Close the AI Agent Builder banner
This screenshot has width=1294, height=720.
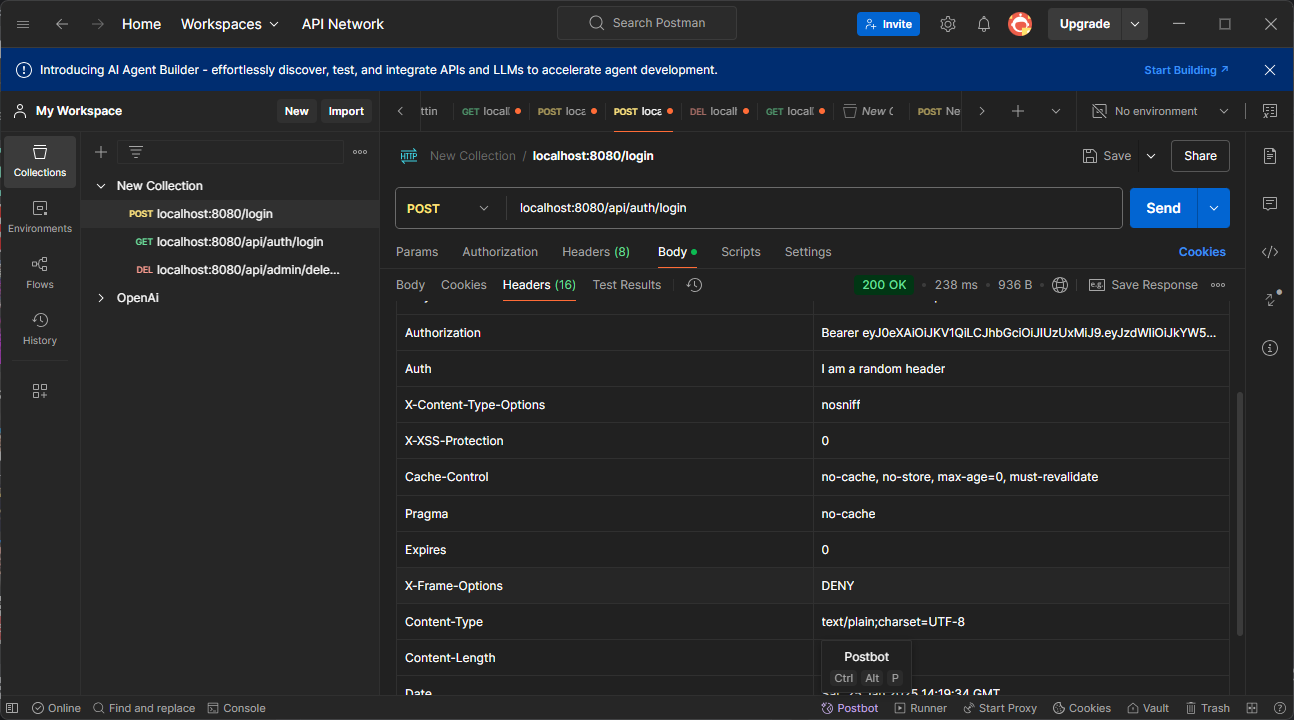(x=1270, y=70)
